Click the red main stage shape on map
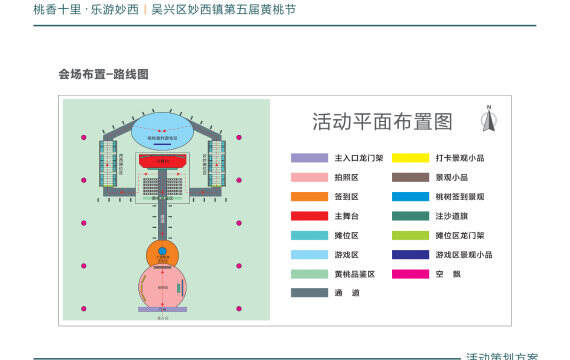 [x=162, y=161]
